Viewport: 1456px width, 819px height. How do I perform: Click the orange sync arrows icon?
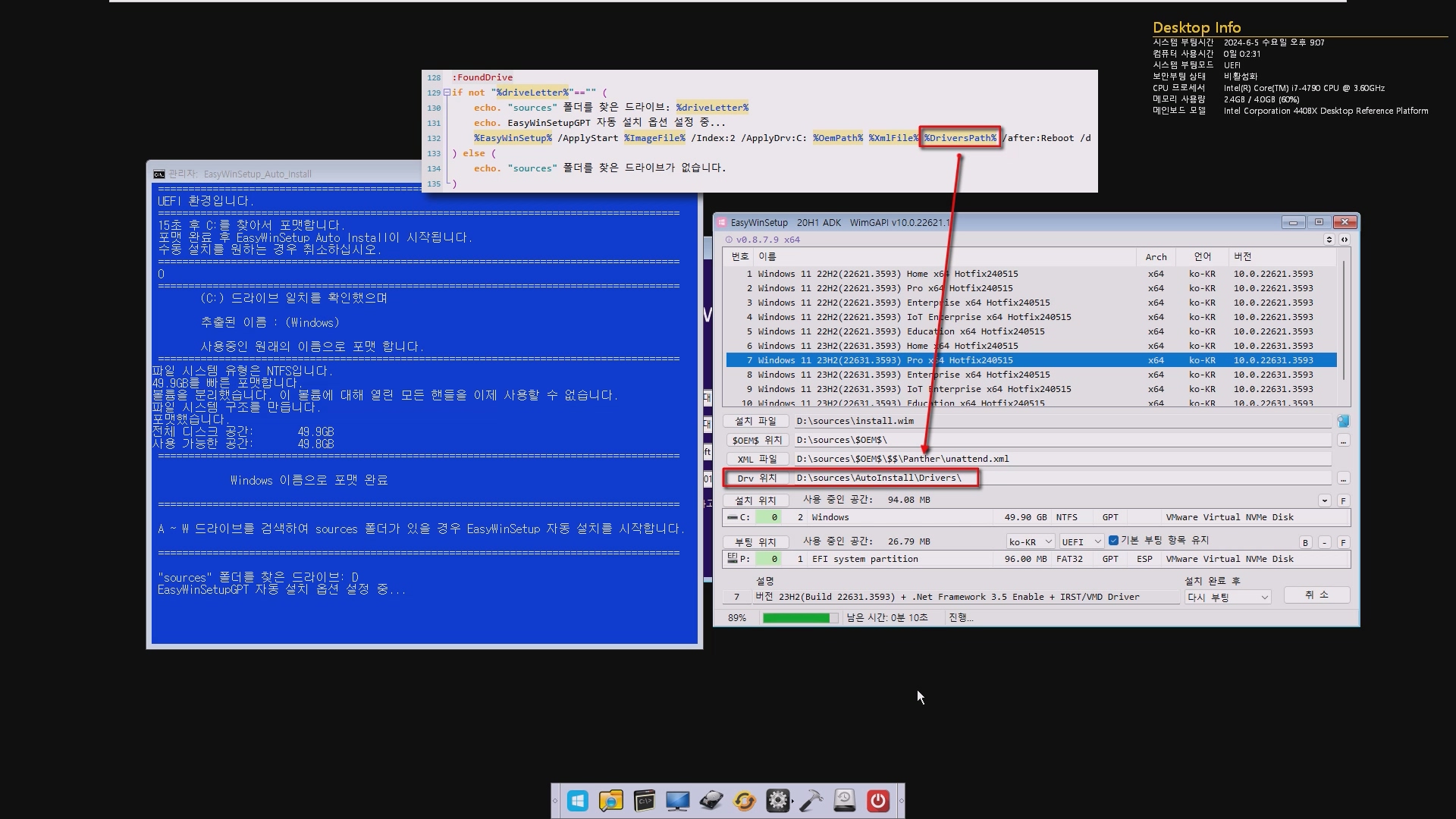click(745, 801)
